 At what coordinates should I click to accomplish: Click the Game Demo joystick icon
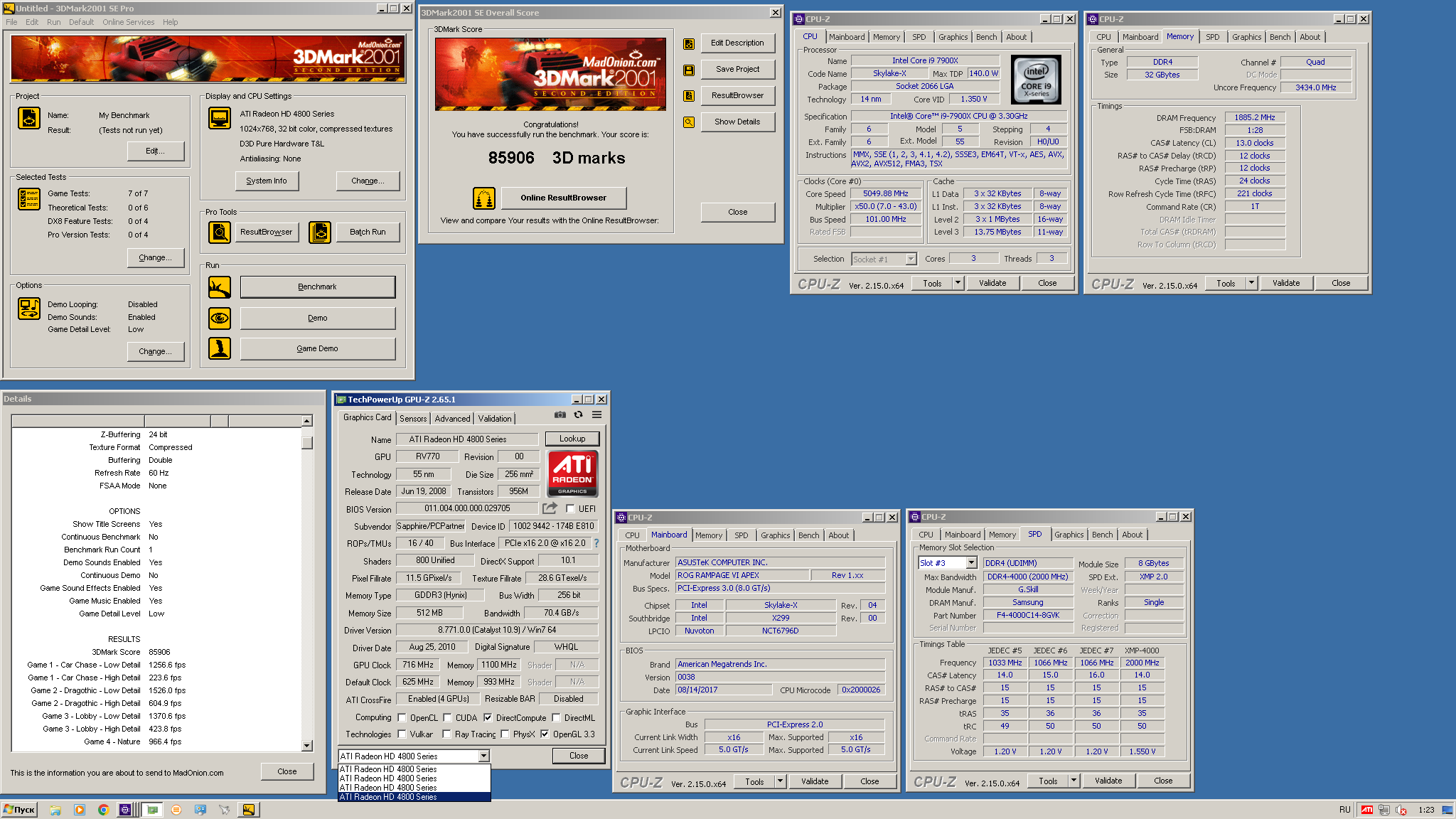[220, 348]
